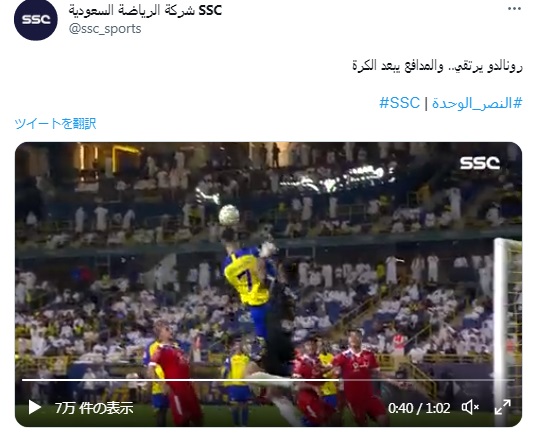Click the #SSC hashtag link
535x439 pixels.
(x=400, y=103)
